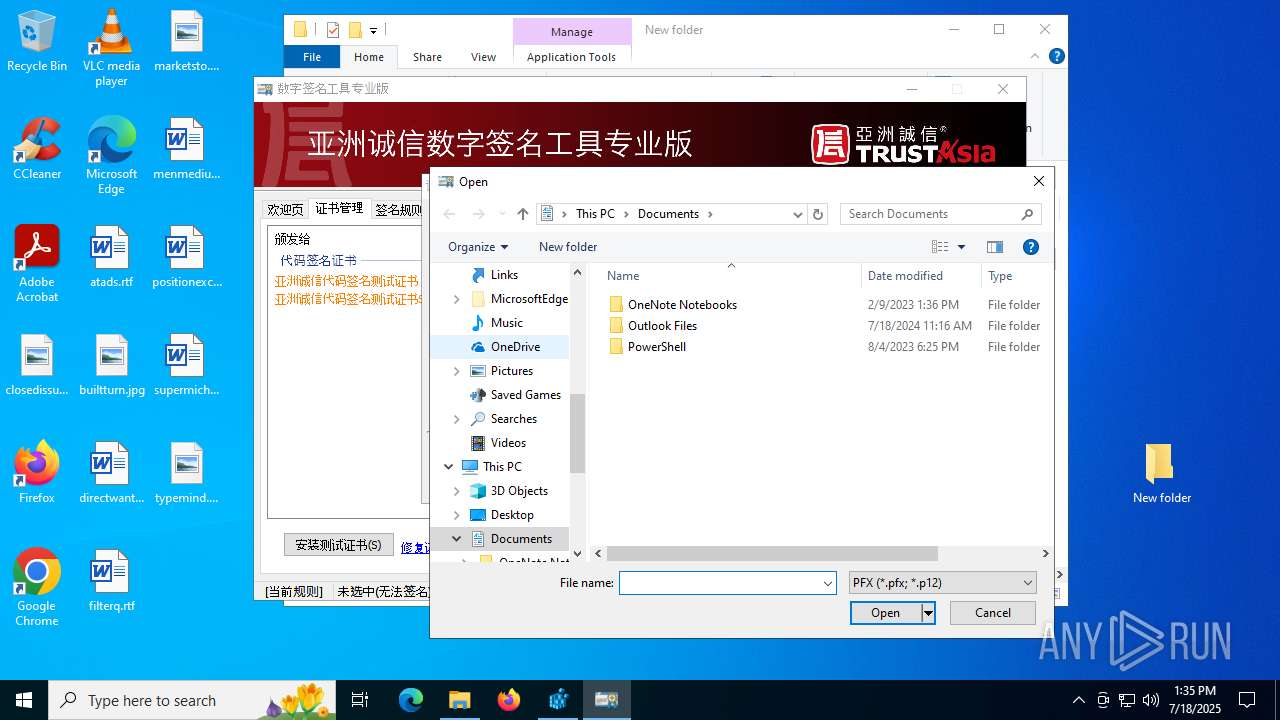Open builtturn.jpg desktop image
The image size is (1280, 720).
111,365
